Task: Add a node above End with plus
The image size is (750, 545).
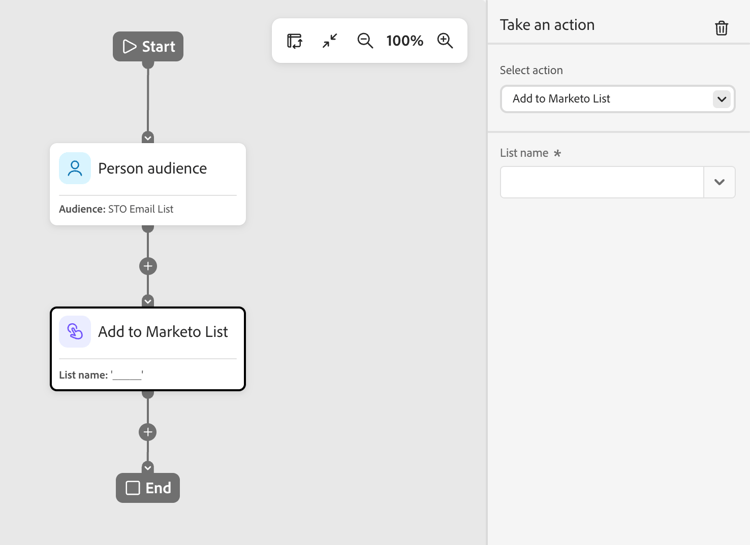Action: (148, 432)
